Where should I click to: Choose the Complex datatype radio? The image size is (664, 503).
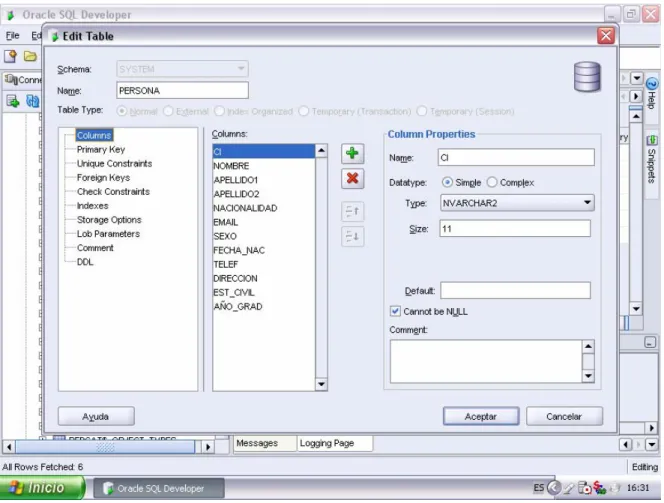pyautogui.click(x=492, y=182)
